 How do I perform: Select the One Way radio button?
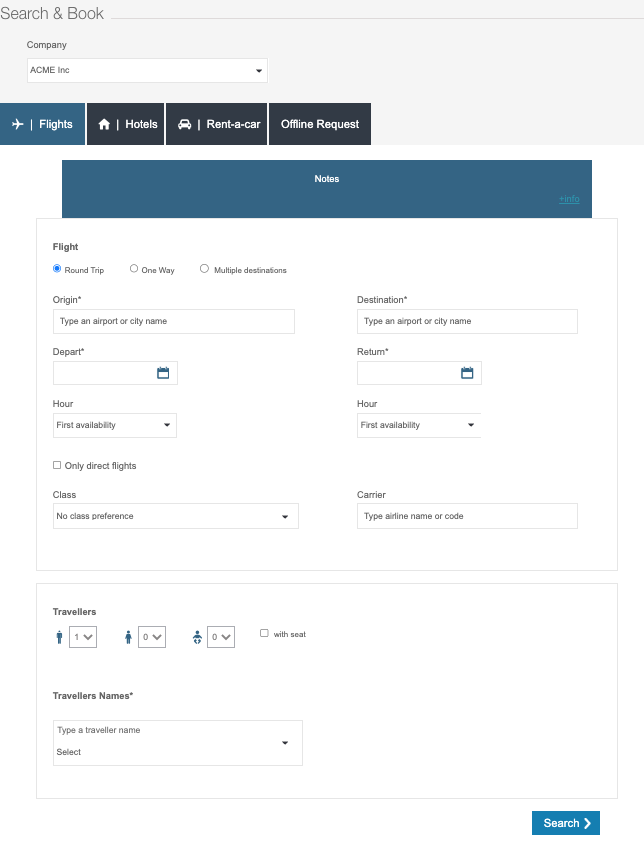134,269
